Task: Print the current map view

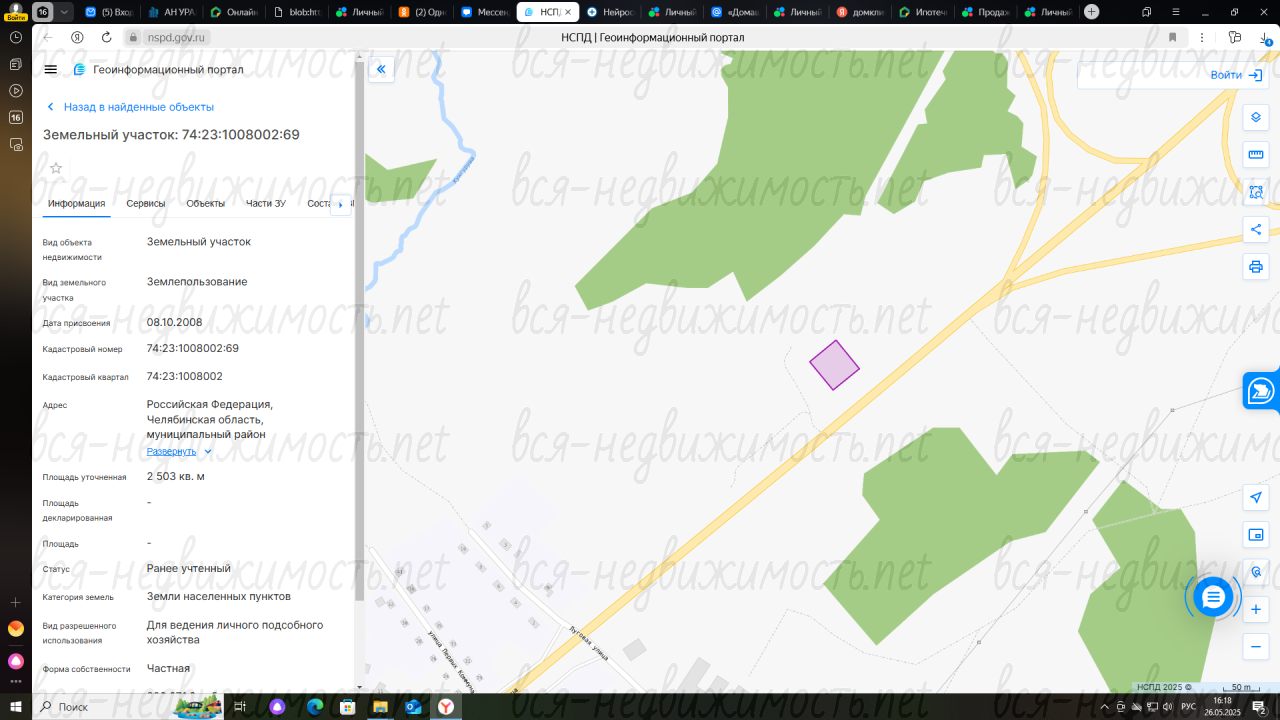Action: coord(1256,267)
